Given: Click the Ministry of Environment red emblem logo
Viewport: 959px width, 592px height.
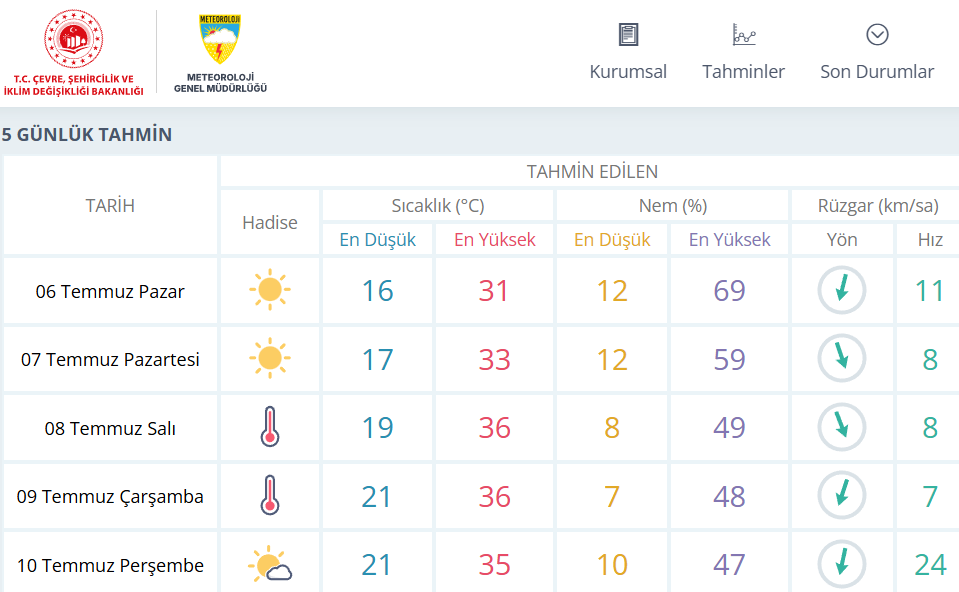Looking at the screenshot, I should tap(73, 39).
